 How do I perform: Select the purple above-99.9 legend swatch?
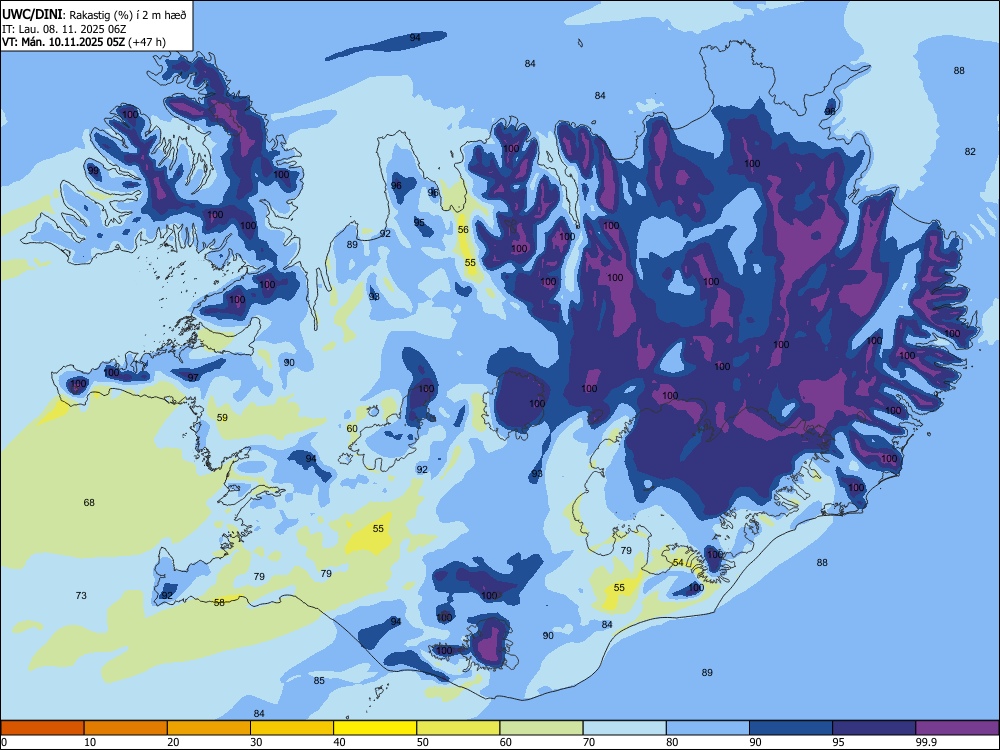click(x=957, y=728)
